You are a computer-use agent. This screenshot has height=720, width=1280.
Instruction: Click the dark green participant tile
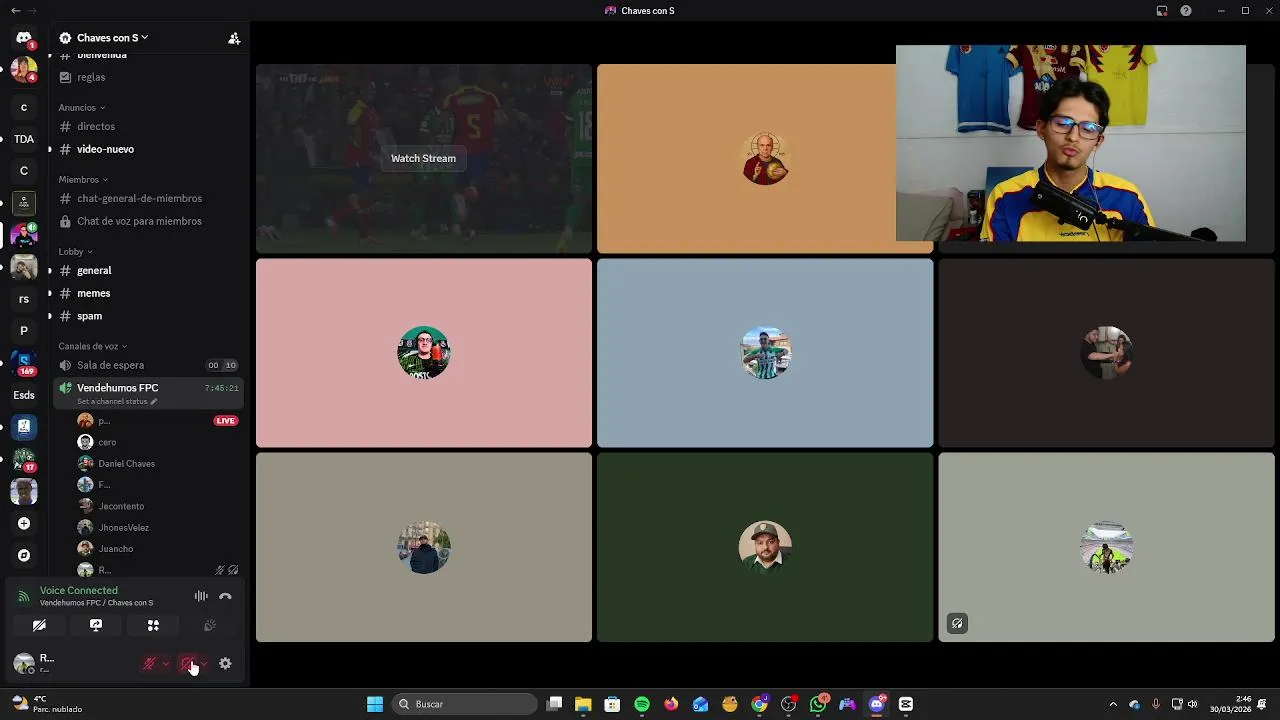pyautogui.click(x=765, y=547)
